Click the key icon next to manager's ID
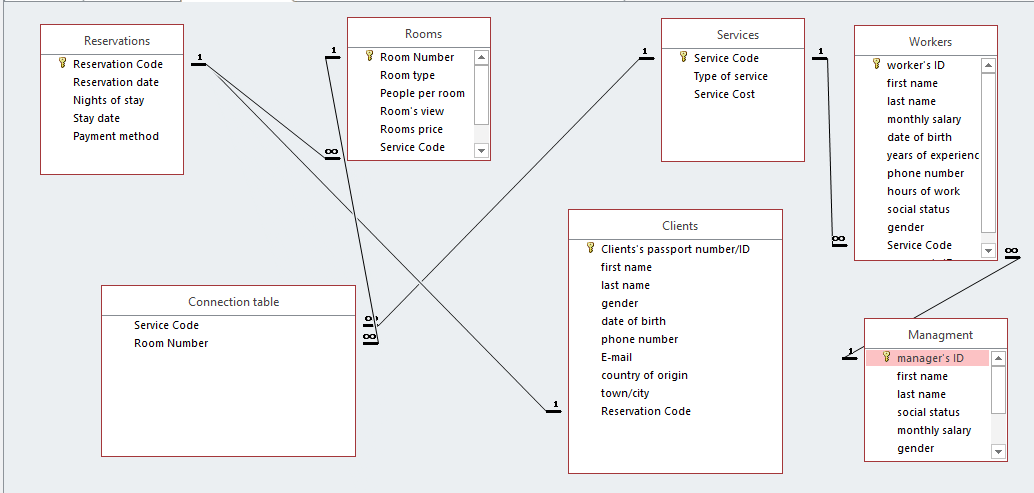Image resolution: width=1034 pixels, height=493 pixels. (886, 358)
